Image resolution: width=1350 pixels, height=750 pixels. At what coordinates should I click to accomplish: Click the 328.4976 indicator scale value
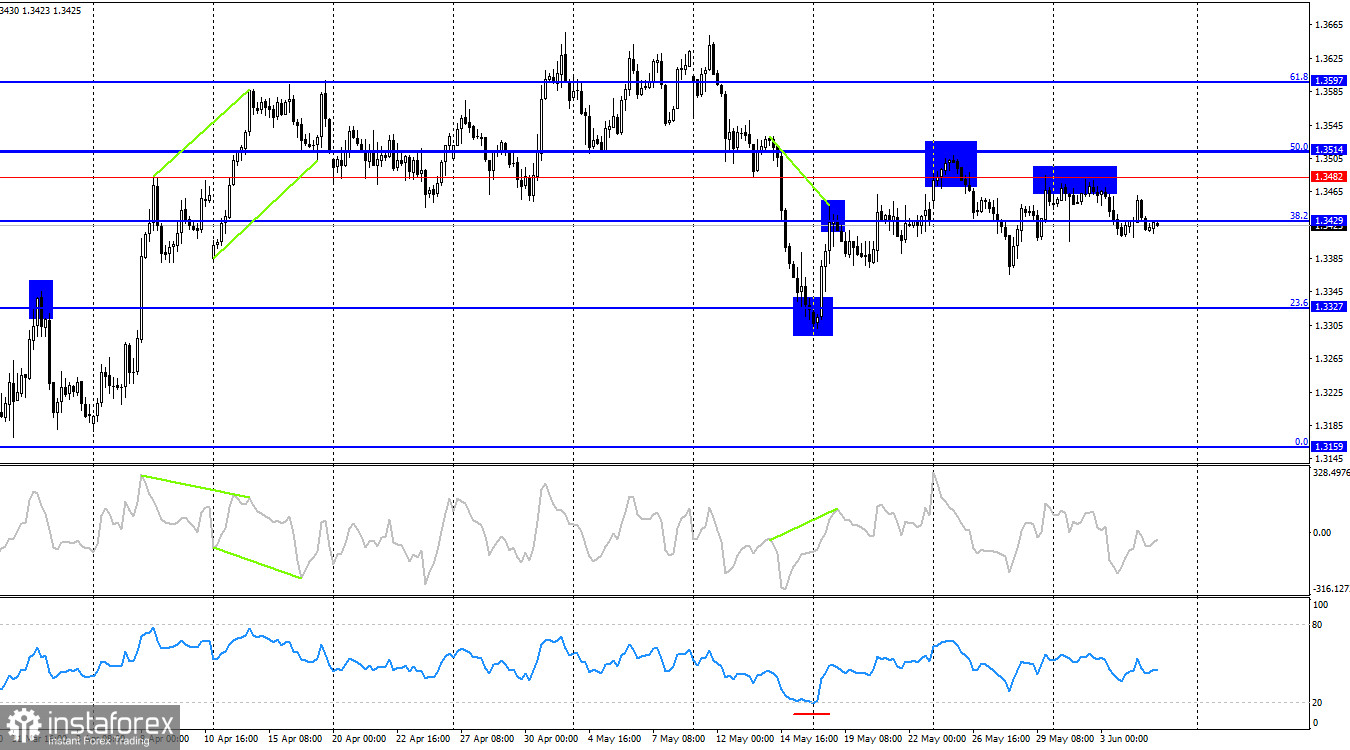tap(1330, 473)
